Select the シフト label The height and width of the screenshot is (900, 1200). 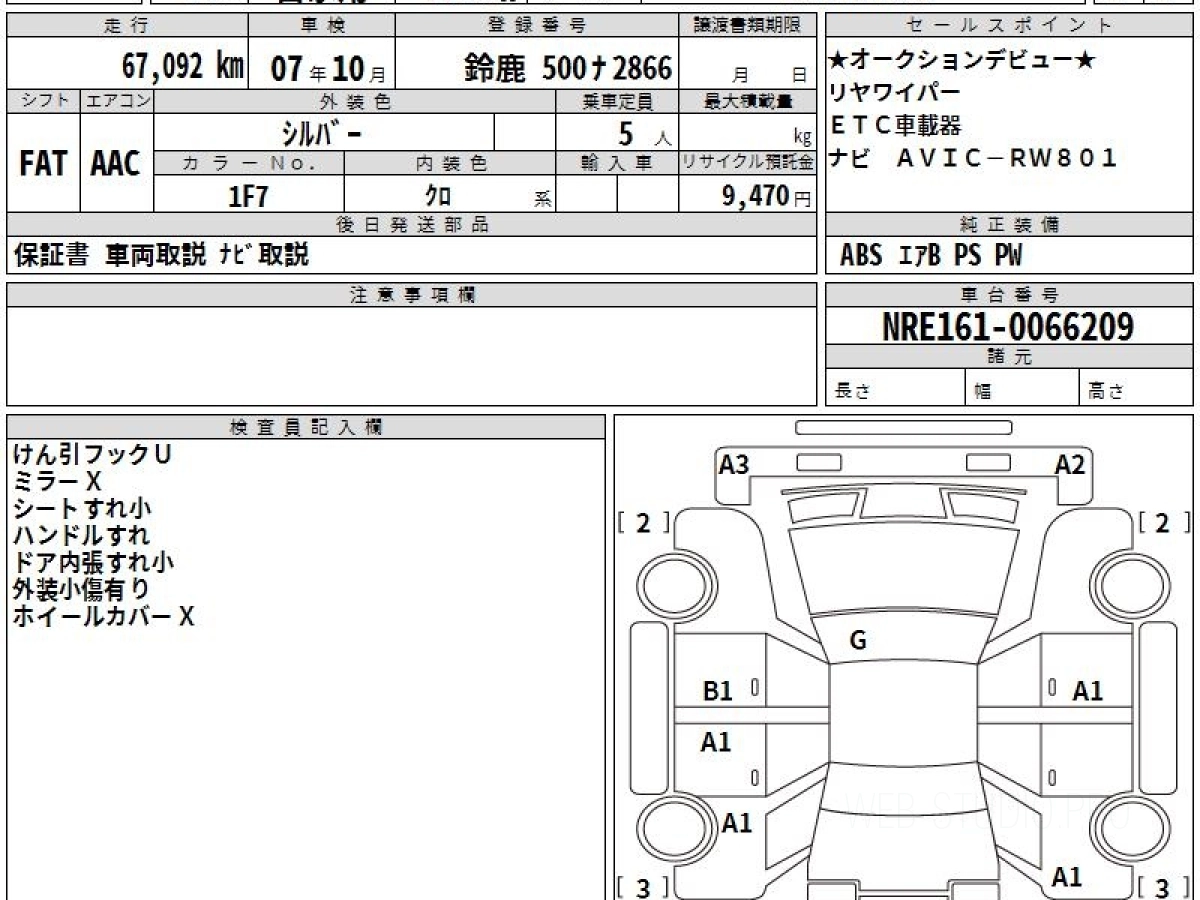[43, 101]
